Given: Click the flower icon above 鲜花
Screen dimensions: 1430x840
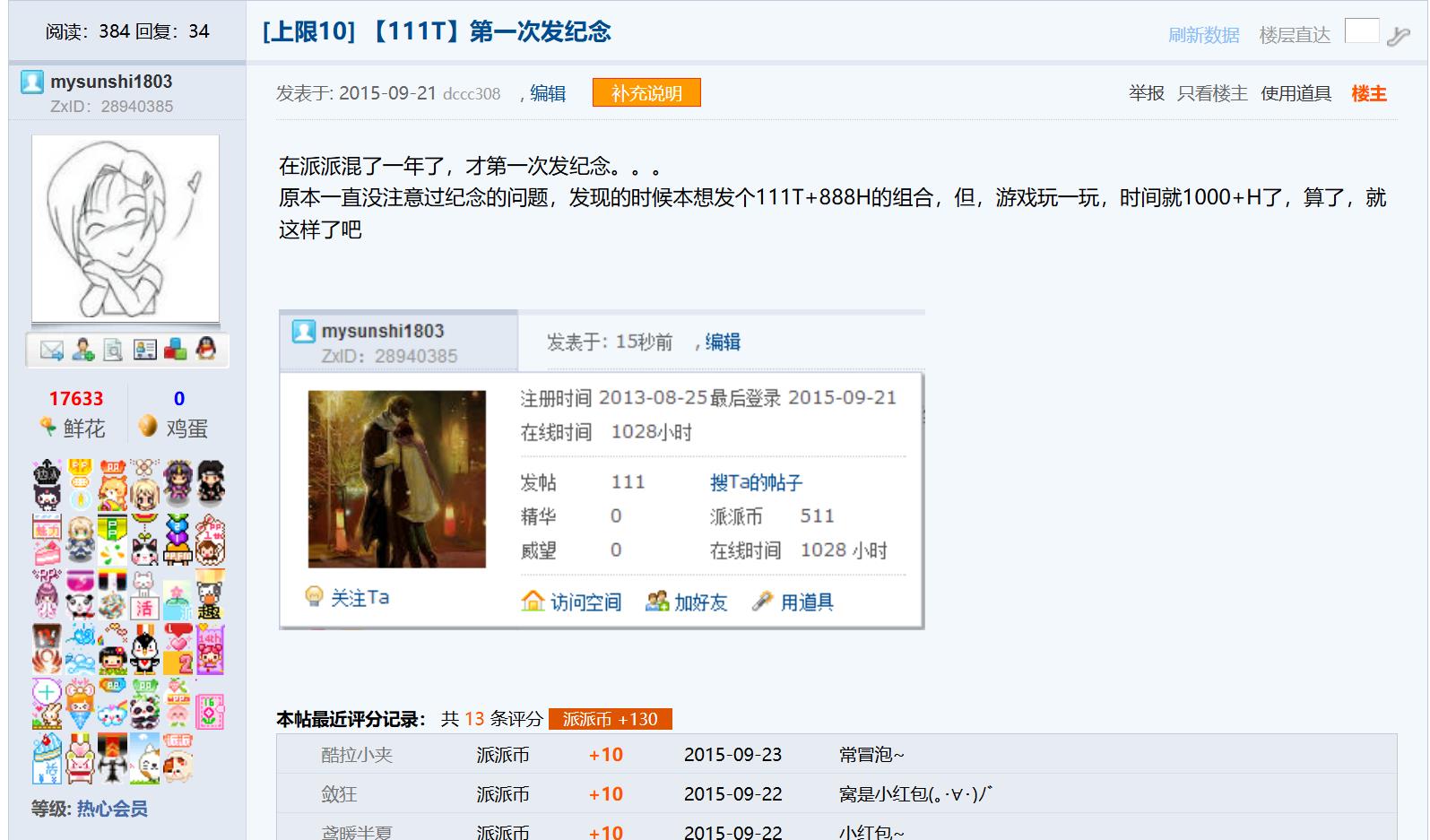Looking at the screenshot, I should [x=48, y=427].
